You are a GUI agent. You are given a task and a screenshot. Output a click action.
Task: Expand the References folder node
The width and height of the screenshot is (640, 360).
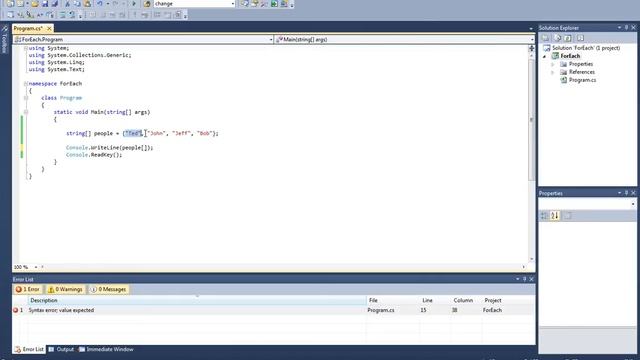click(553, 72)
